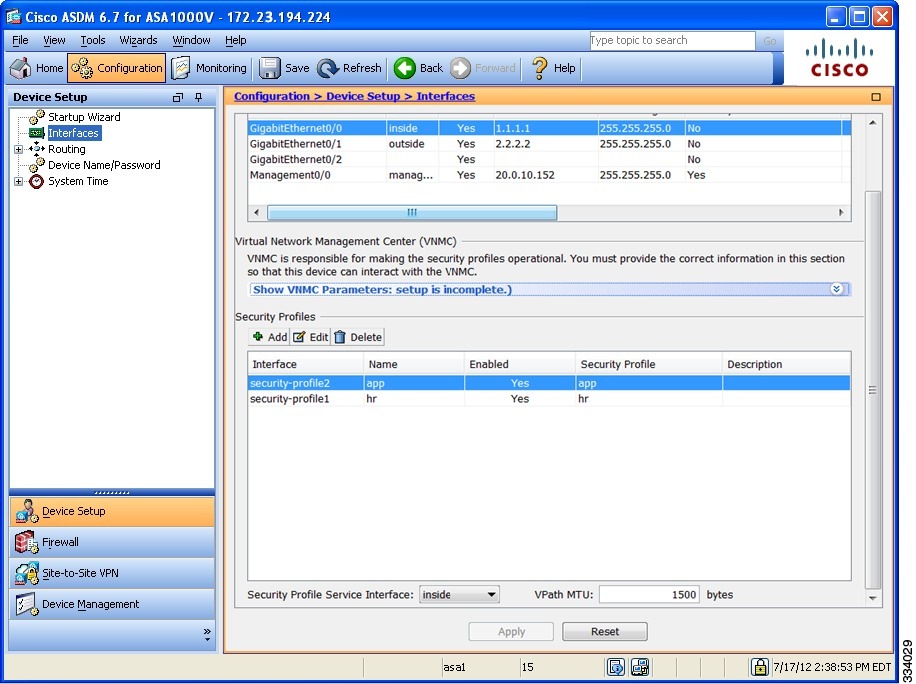The width and height of the screenshot is (916, 684).
Task: Open Device Setup section in sidebar
Action: (112, 512)
